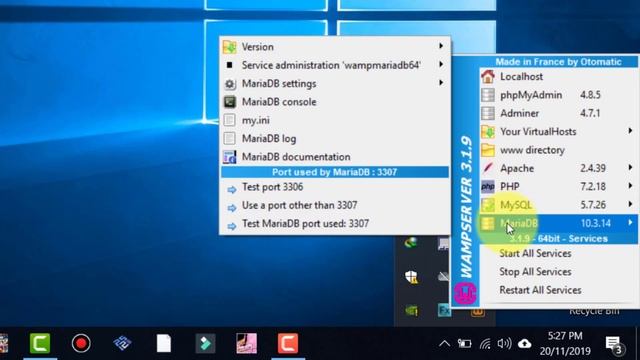Click the Your VirtualHosts folder icon
Viewport: 640px width, 360px height.
pos(488,132)
